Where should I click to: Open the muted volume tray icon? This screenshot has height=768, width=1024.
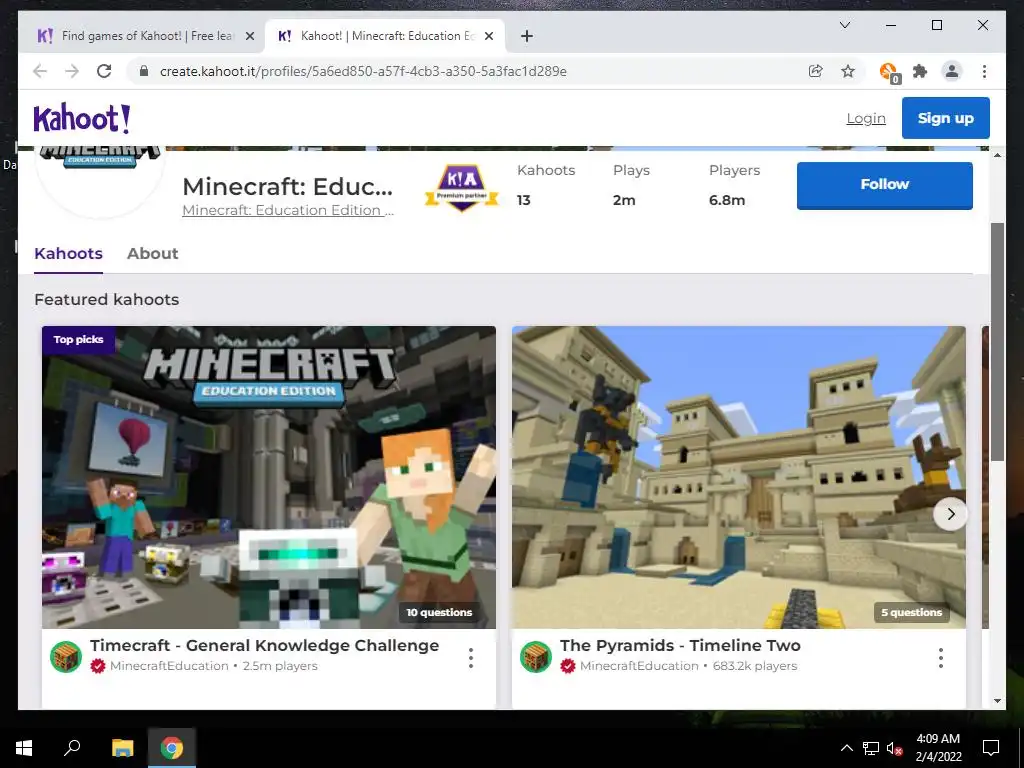[x=894, y=748]
